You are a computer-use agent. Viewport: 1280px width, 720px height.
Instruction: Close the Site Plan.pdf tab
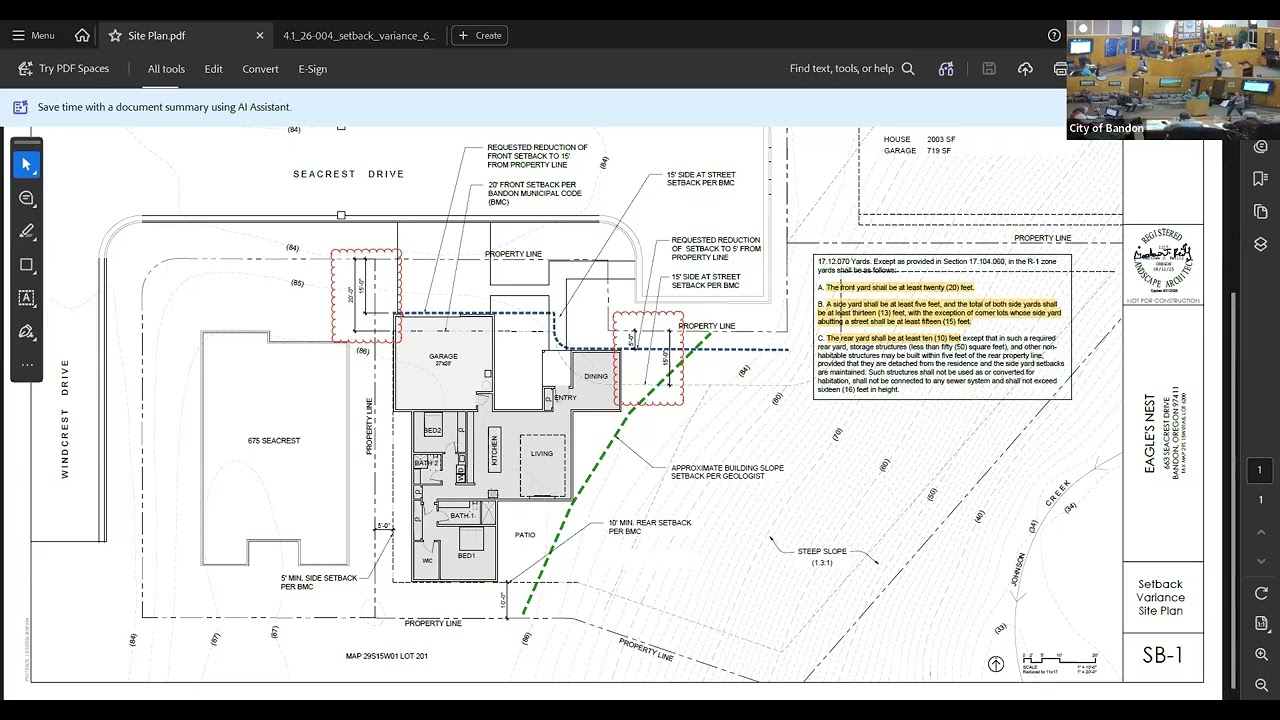click(x=260, y=35)
